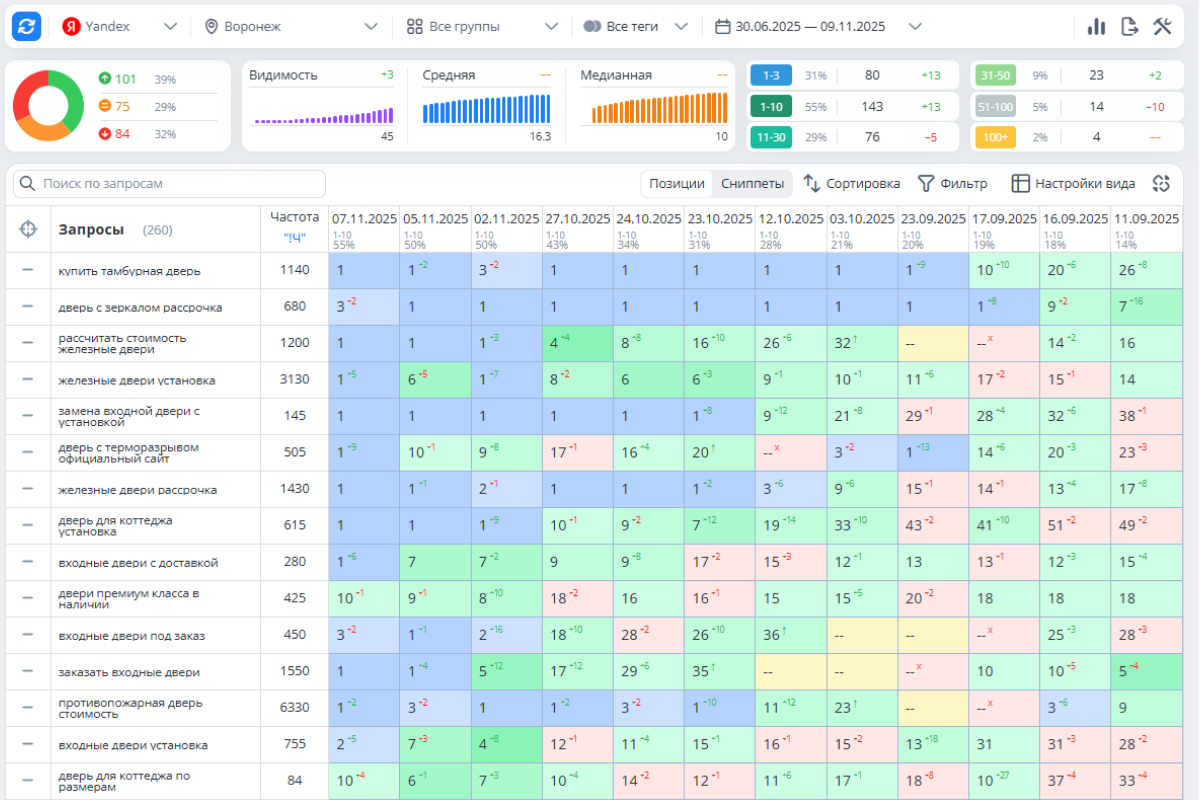
Task: Click the Поиск по запросам search field
Action: click(x=169, y=184)
